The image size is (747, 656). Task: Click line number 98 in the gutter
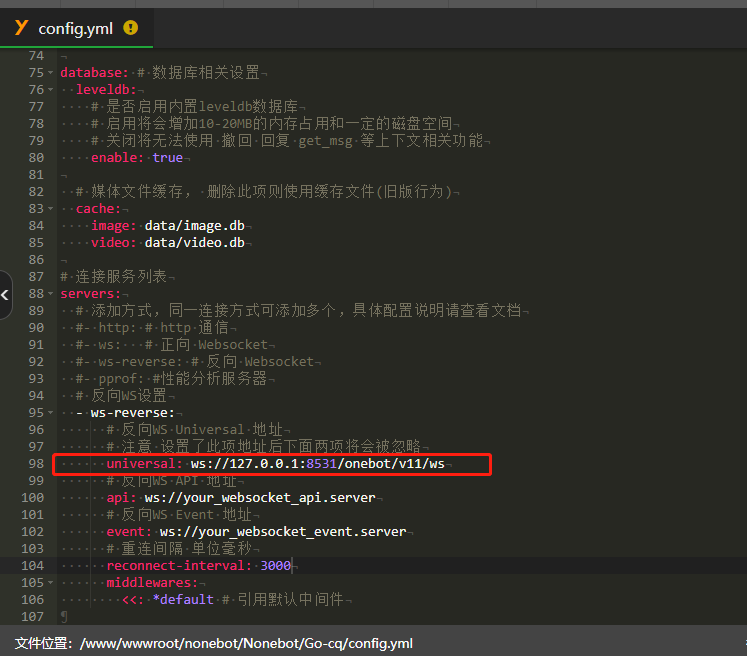coord(36,464)
